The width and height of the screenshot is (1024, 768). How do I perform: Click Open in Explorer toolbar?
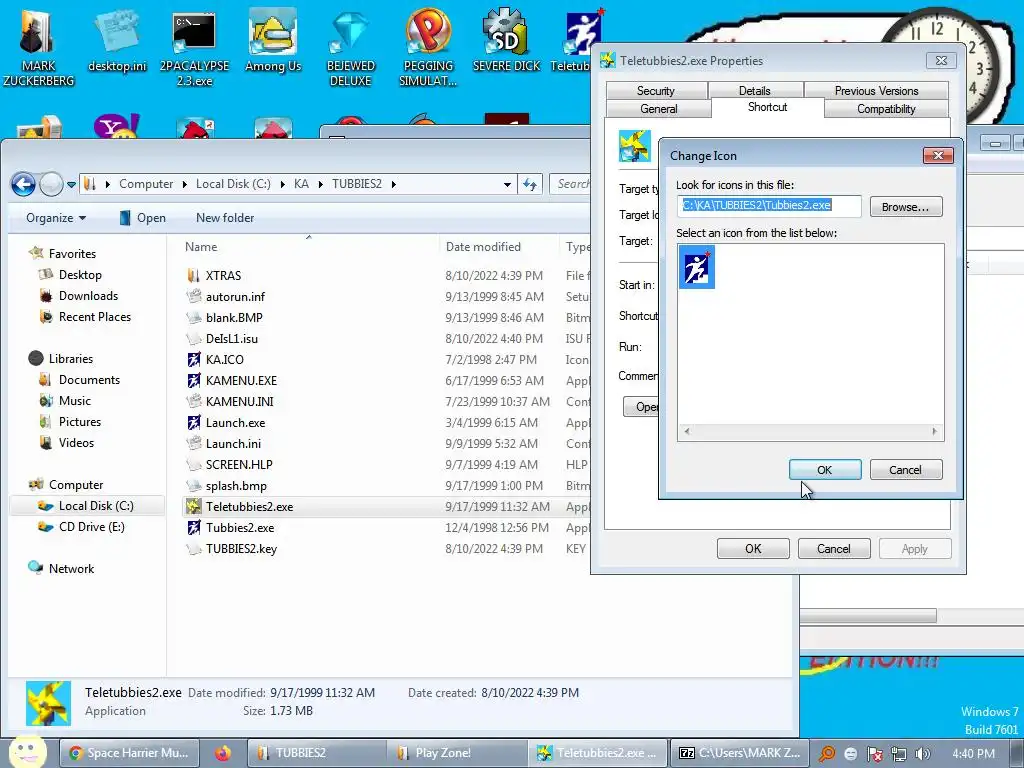pyautogui.click(x=143, y=218)
